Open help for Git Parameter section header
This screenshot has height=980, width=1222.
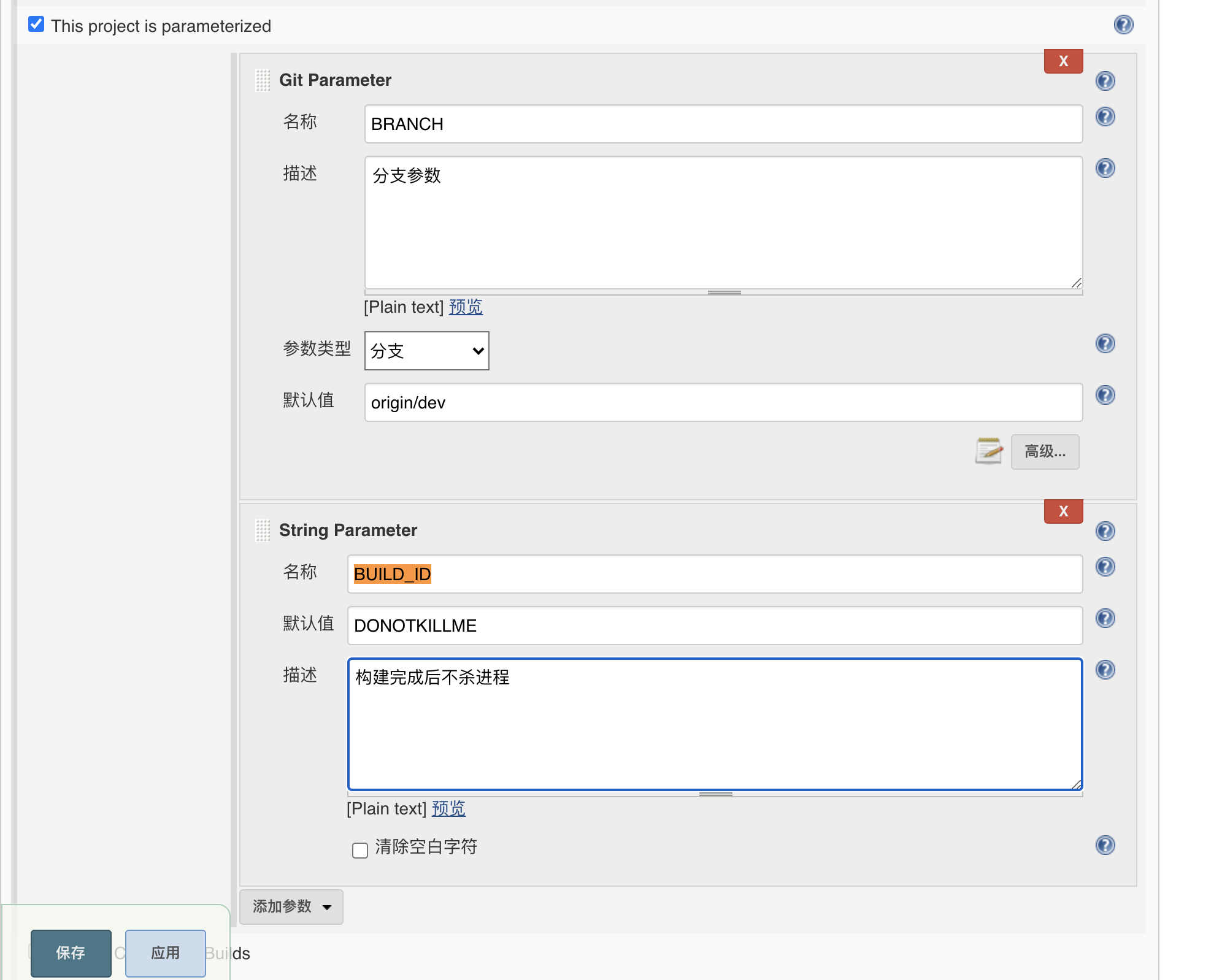1104,81
